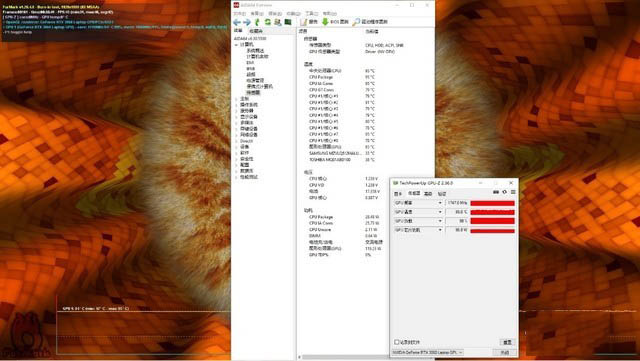640x361 pixels.
Task: Collapse the Computer tree node in AIDA64
Action: [236, 45]
